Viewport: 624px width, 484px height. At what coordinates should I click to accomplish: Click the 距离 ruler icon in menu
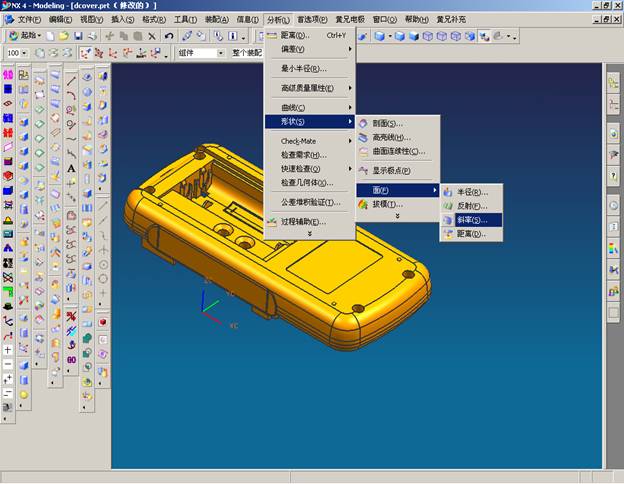(x=272, y=35)
